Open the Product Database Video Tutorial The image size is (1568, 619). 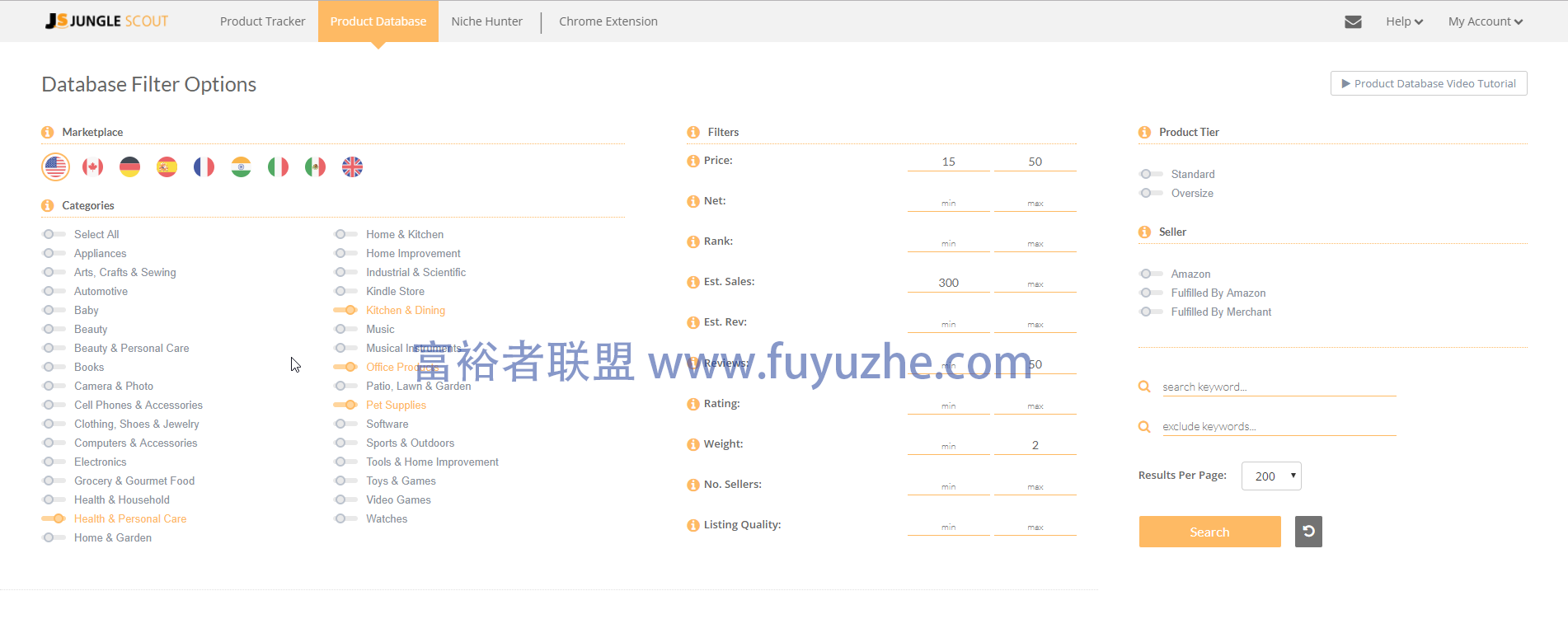(x=1429, y=83)
